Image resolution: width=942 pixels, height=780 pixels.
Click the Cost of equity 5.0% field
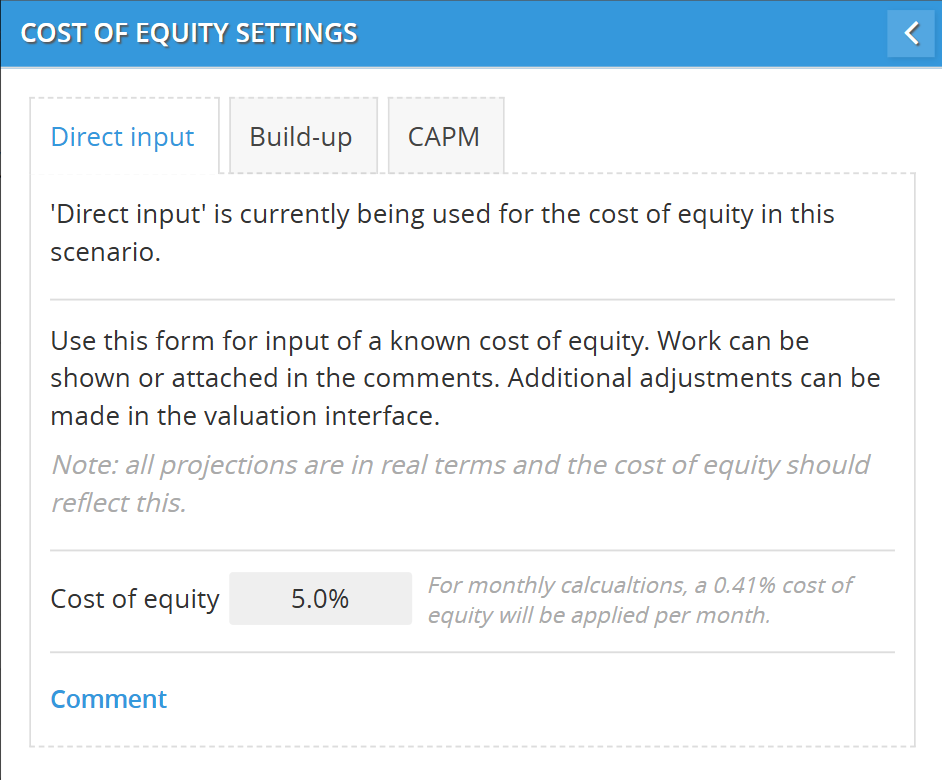[x=320, y=599]
